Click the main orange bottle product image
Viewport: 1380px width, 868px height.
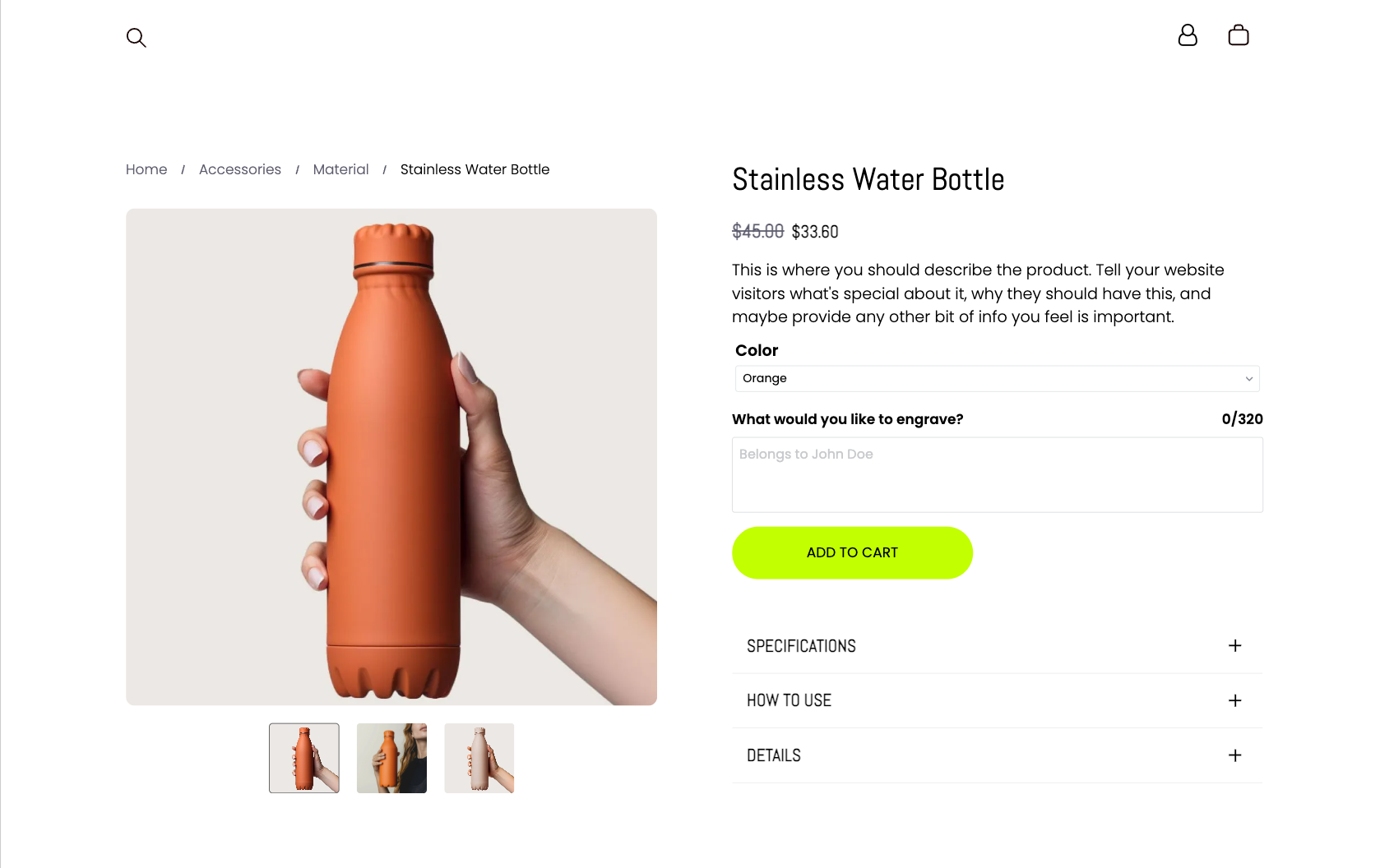click(x=391, y=457)
